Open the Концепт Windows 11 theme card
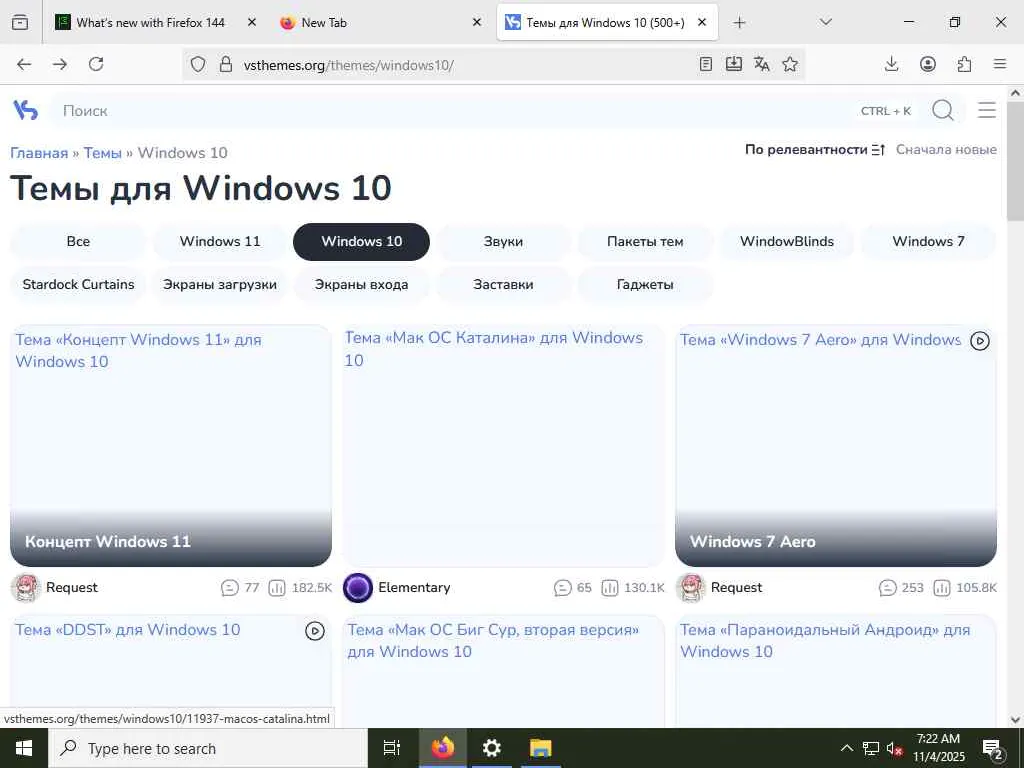 click(170, 446)
